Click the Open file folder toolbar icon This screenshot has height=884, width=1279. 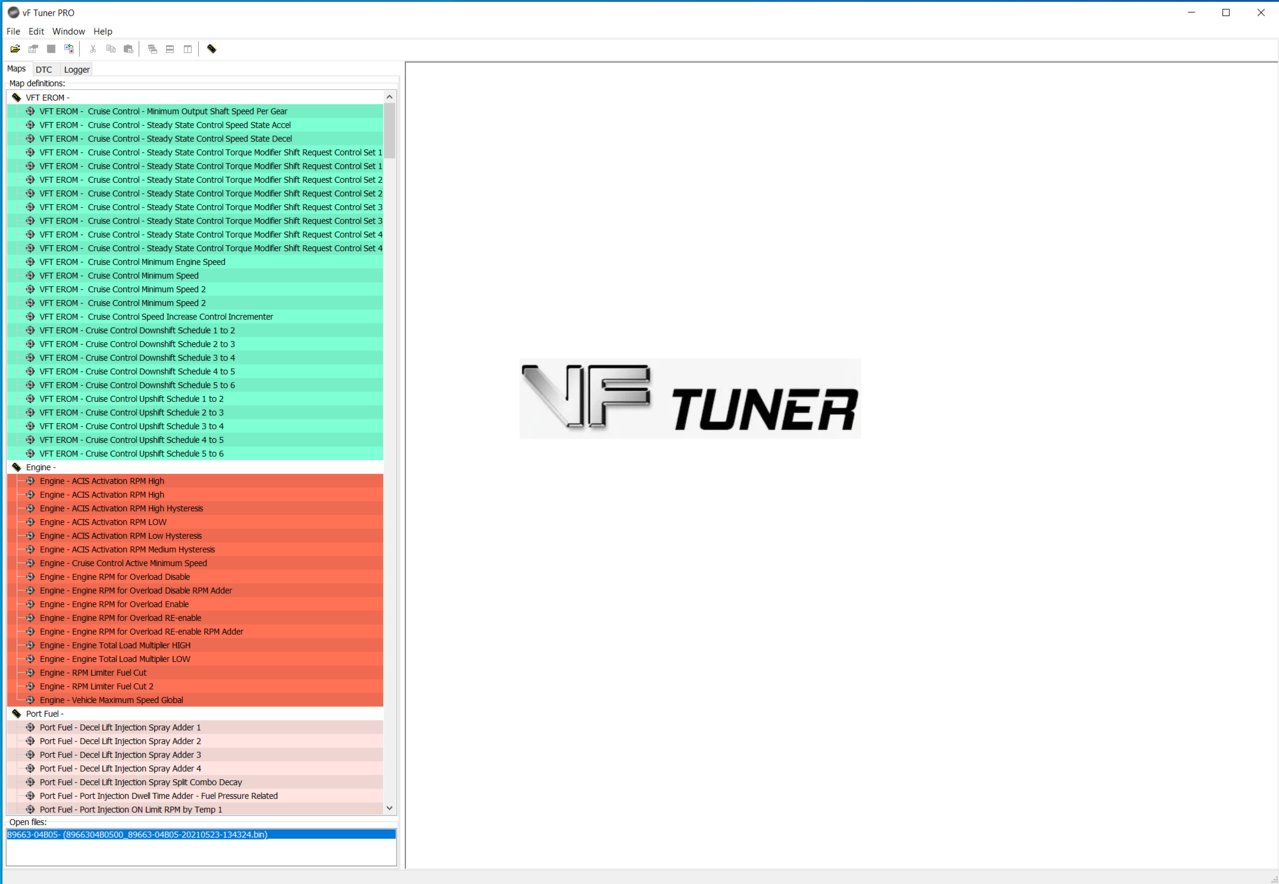click(x=15, y=49)
